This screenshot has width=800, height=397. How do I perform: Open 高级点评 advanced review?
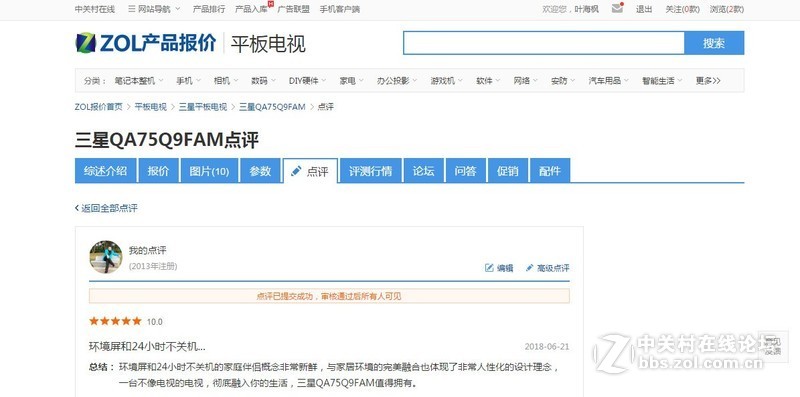pyautogui.click(x=547, y=268)
